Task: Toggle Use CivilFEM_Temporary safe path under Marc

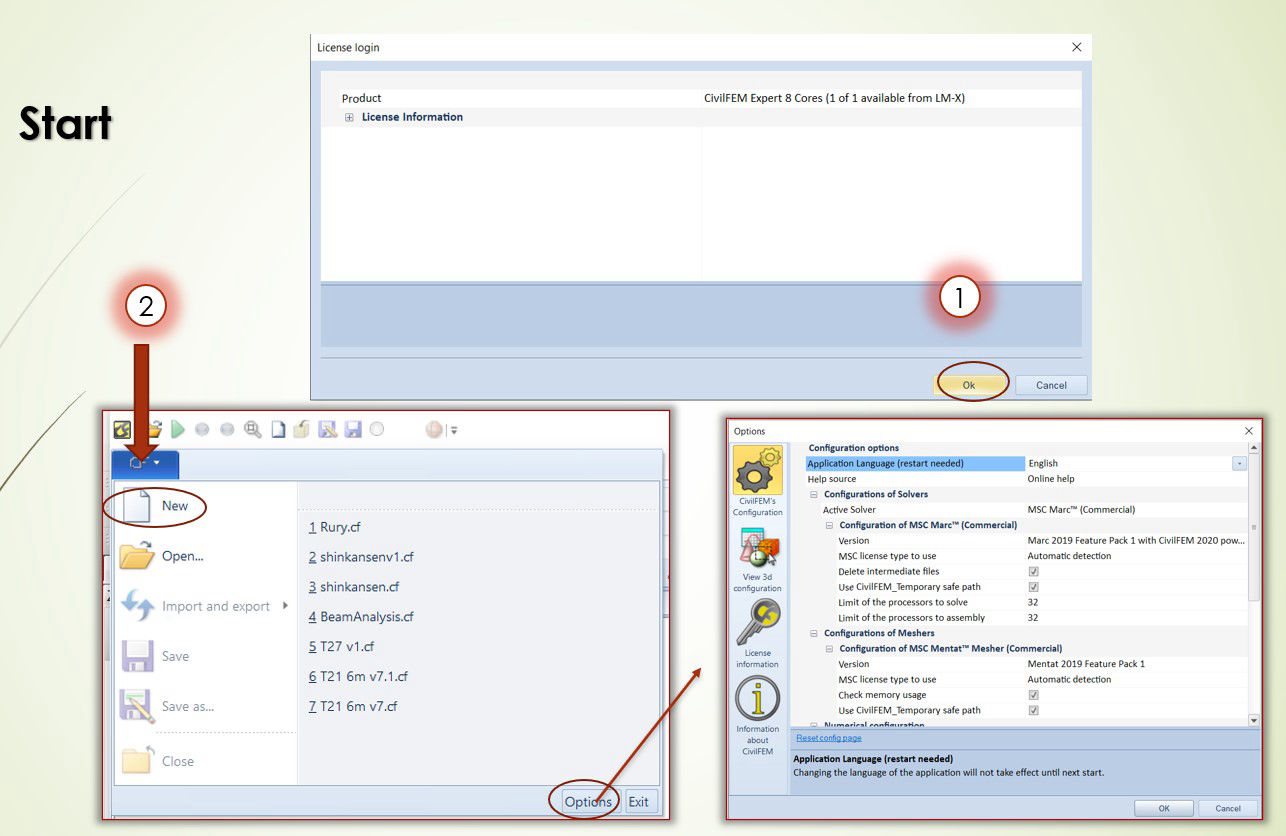Action: click(1034, 587)
